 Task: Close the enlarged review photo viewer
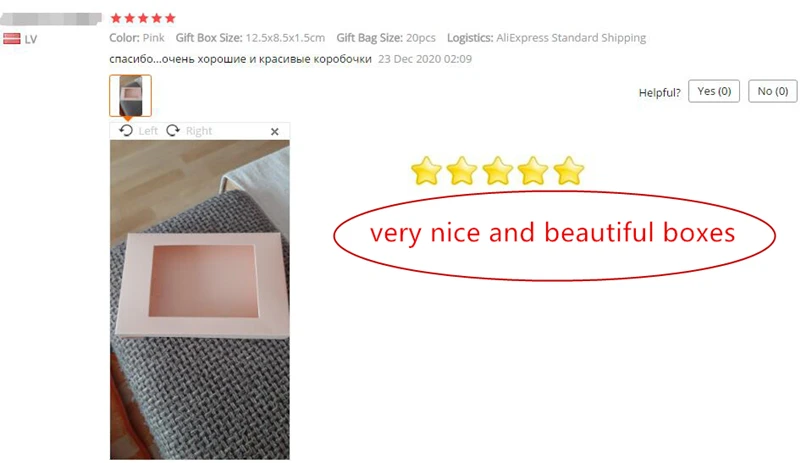tap(274, 132)
